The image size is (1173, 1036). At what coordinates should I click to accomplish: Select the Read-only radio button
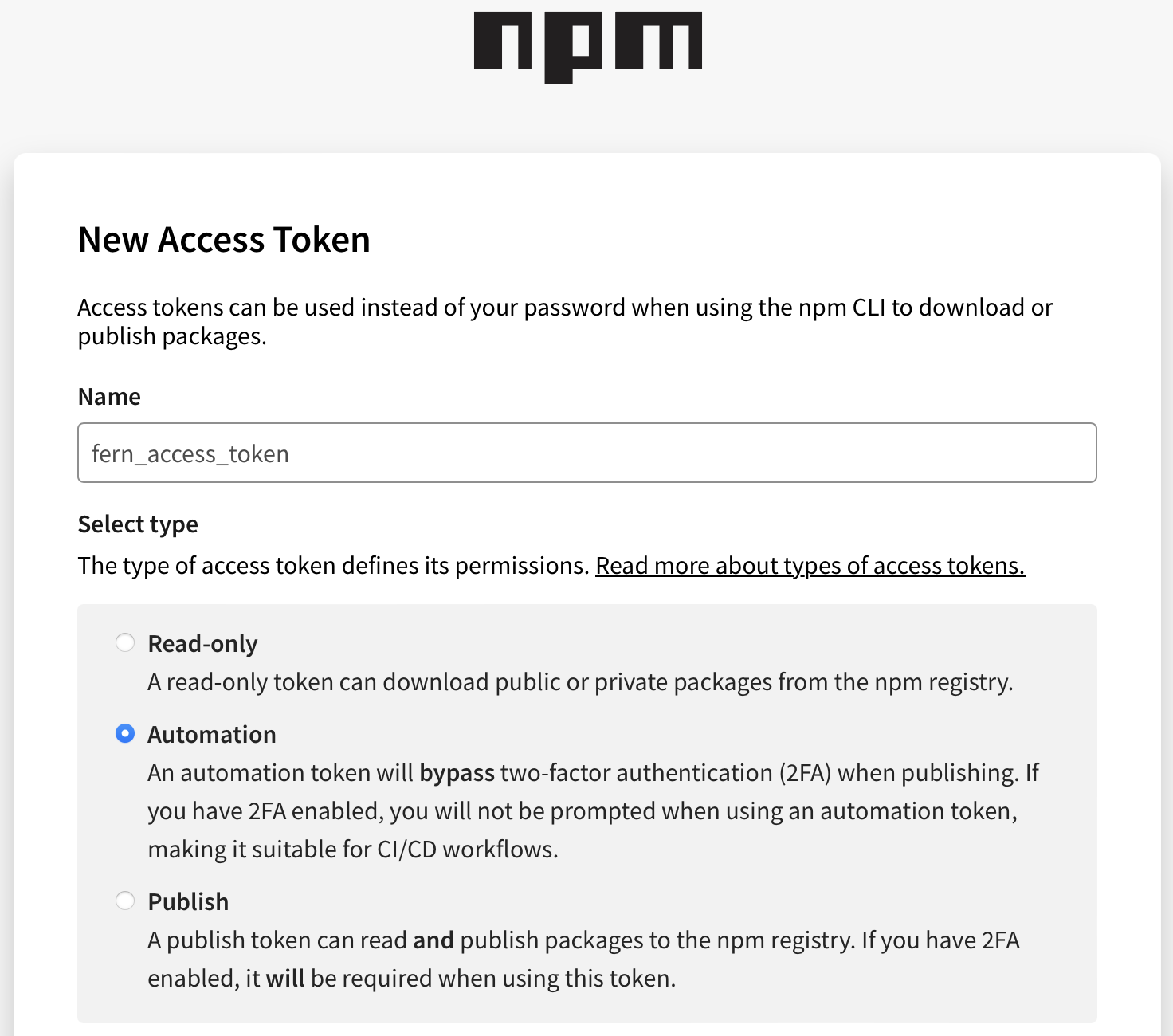(x=125, y=642)
